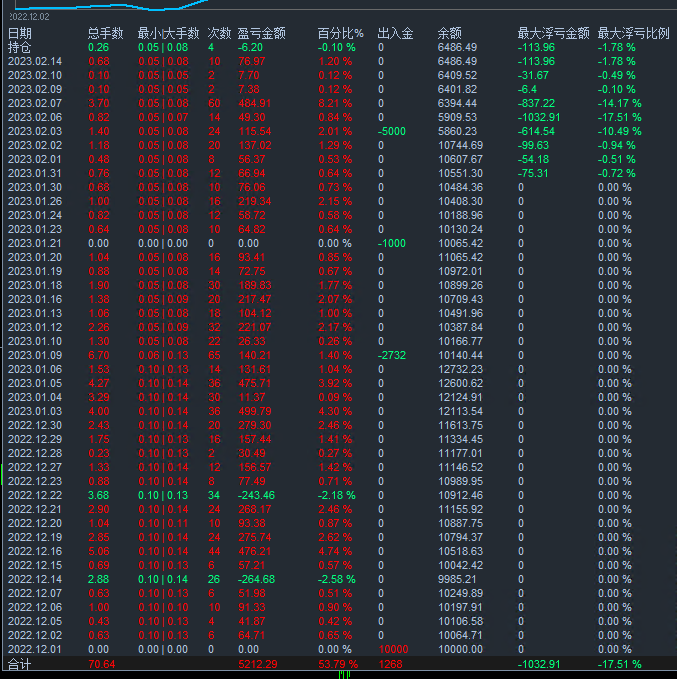Click the -2732 withdrawal value

[x=392, y=356]
